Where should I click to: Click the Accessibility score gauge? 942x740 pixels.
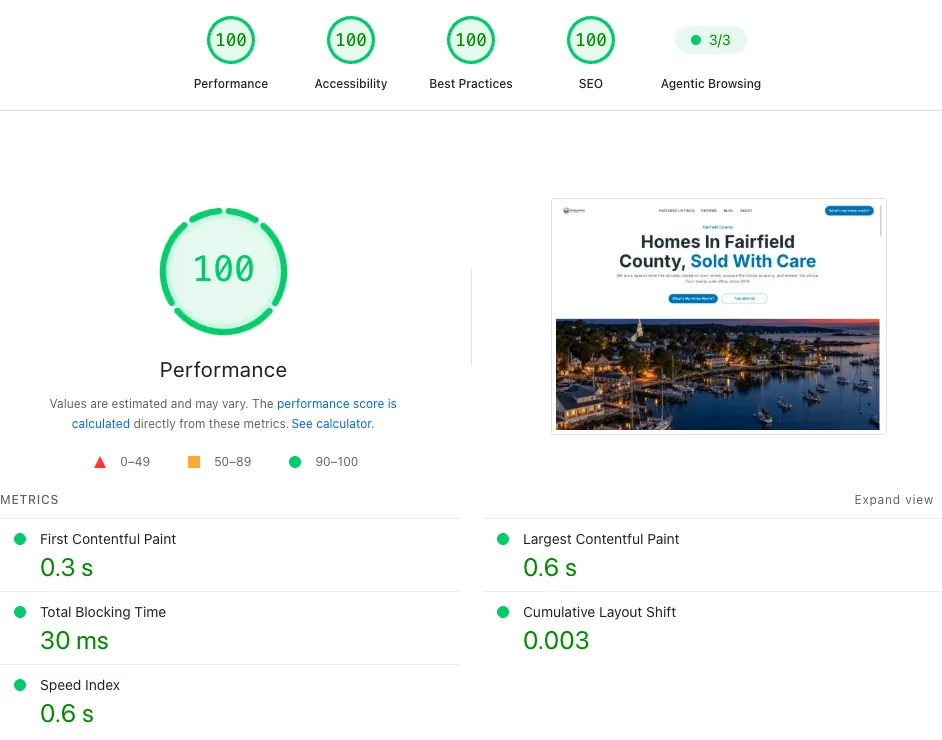pyautogui.click(x=351, y=40)
